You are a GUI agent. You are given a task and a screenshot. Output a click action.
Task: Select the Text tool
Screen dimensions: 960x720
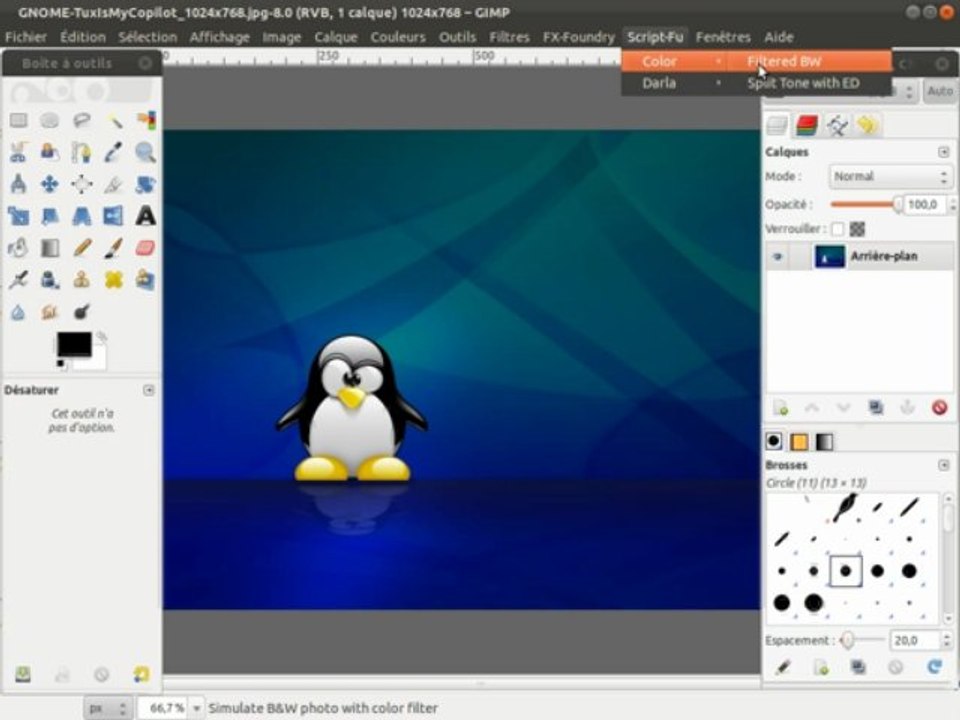(146, 216)
